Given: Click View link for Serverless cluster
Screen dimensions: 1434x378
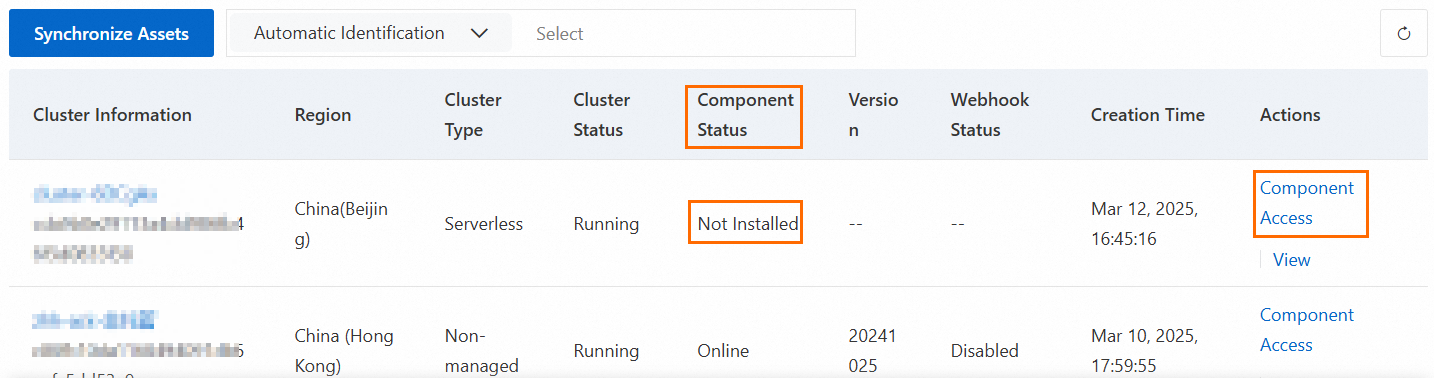Looking at the screenshot, I should pos(1291,260).
